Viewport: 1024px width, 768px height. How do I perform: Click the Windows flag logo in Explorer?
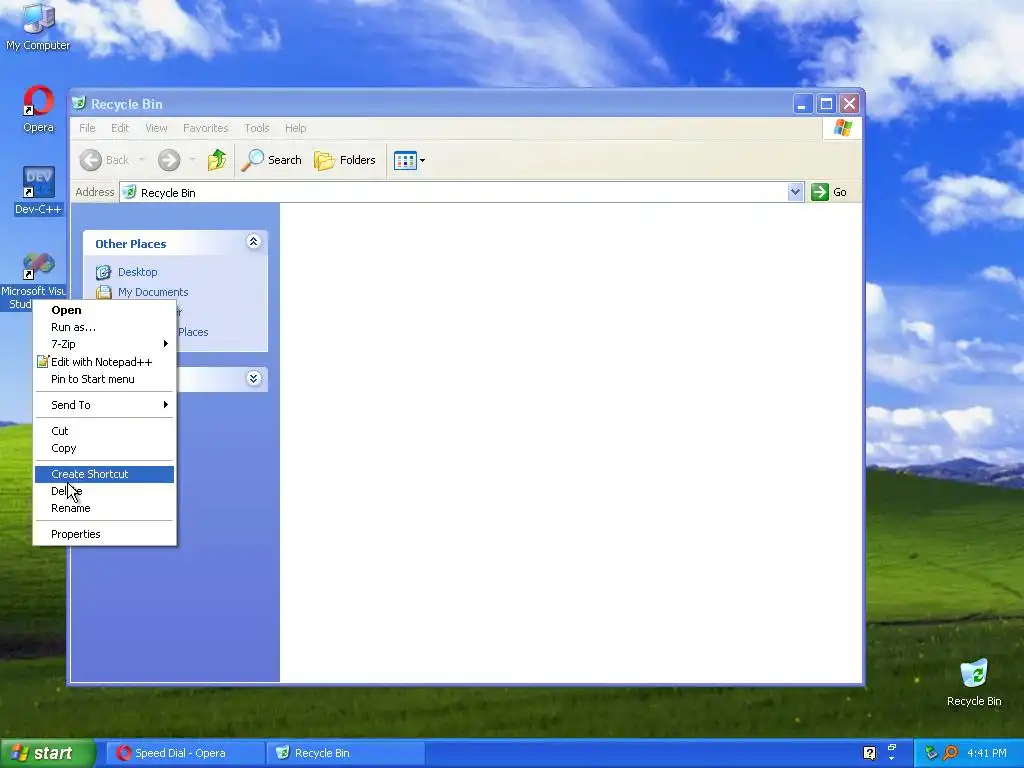pos(842,127)
